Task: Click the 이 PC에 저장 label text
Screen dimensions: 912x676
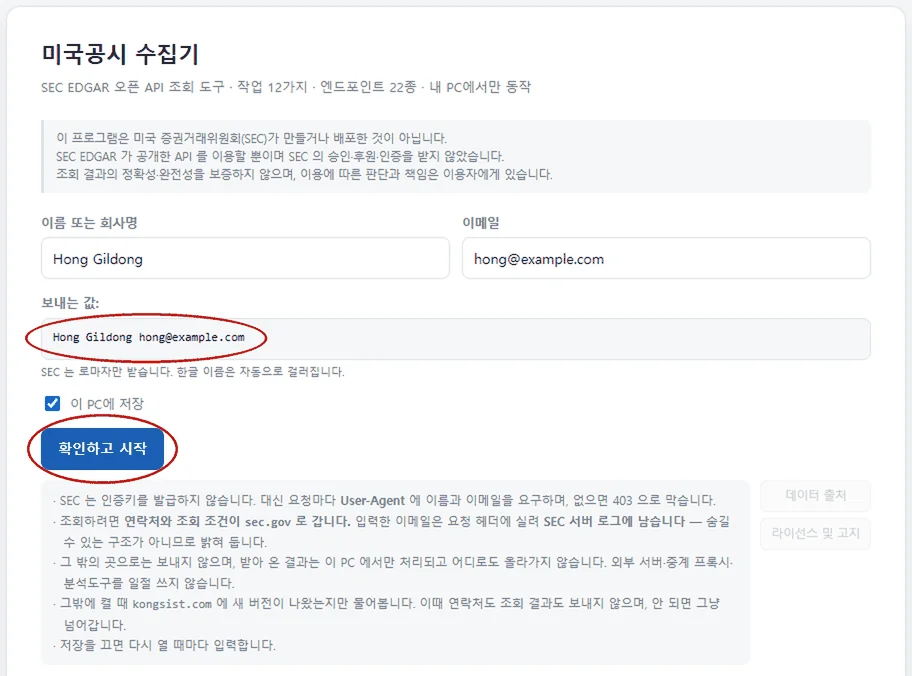Action: (x=107, y=404)
